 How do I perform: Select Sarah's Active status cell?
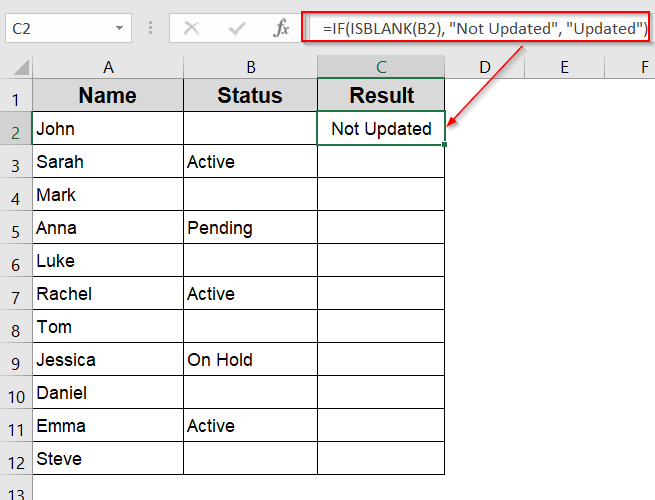click(x=250, y=161)
